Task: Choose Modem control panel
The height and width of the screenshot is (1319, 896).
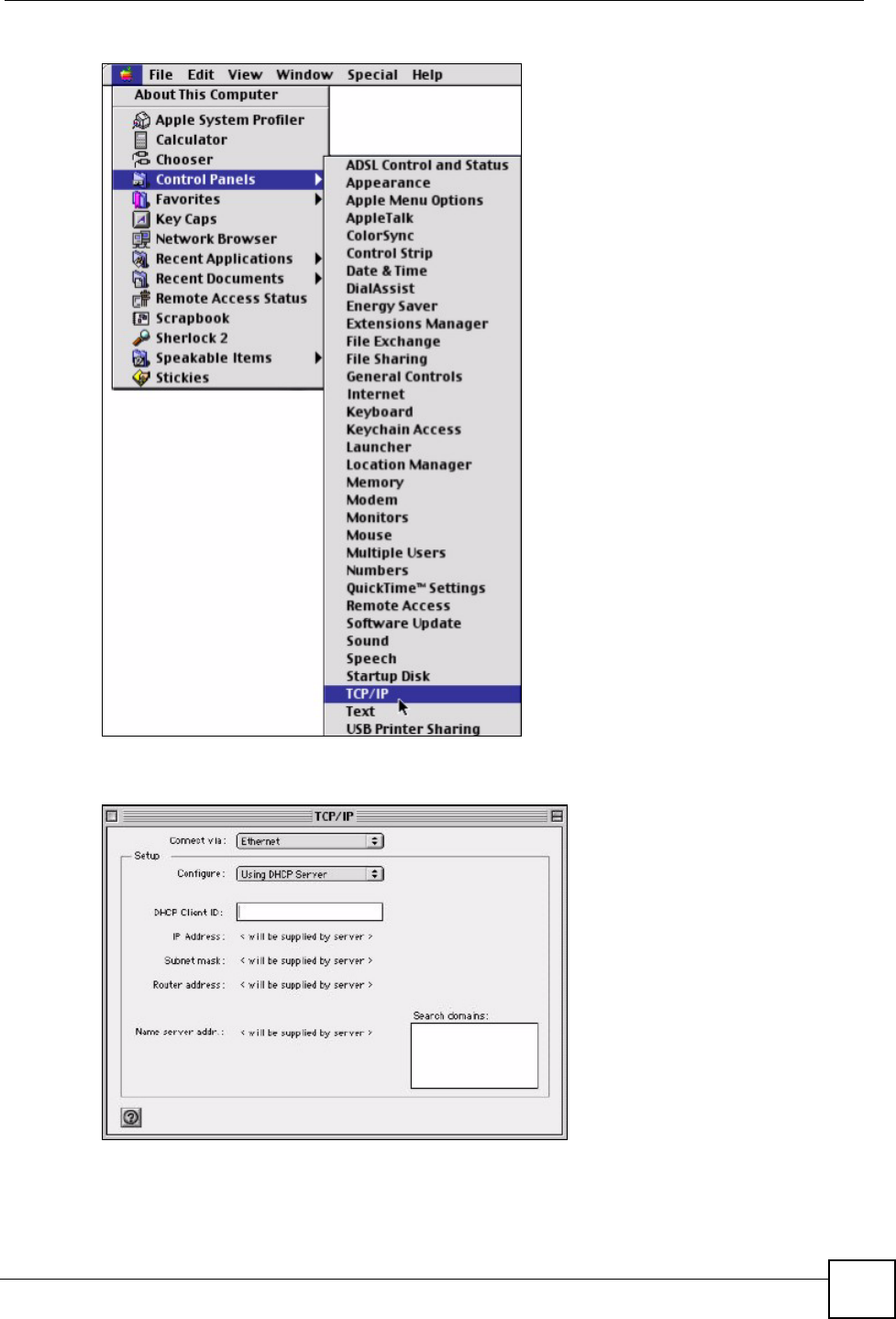Action: click(x=371, y=500)
